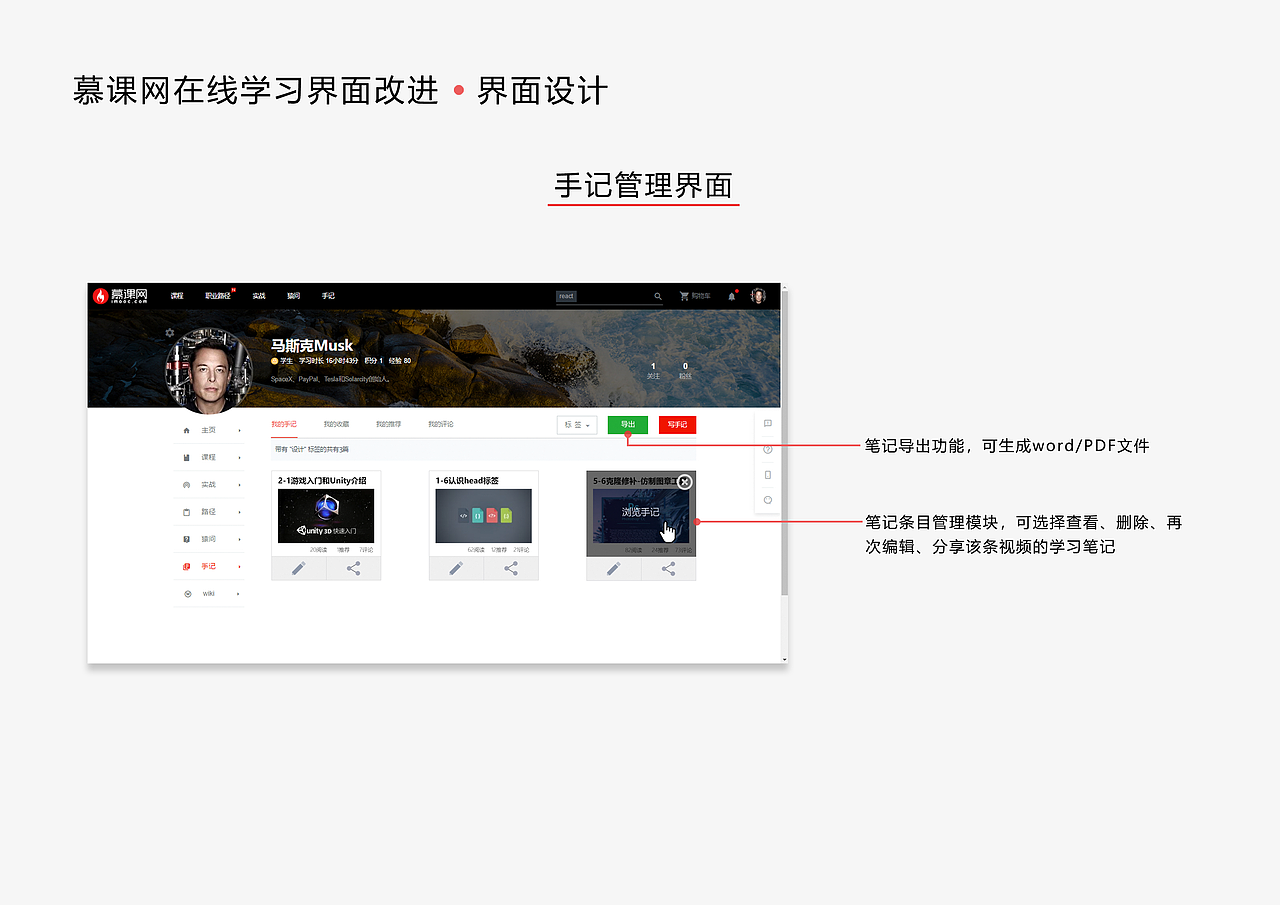This screenshot has width=1280, height=905.
Task: View the 关注 following count
Action: [x=653, y=371]
